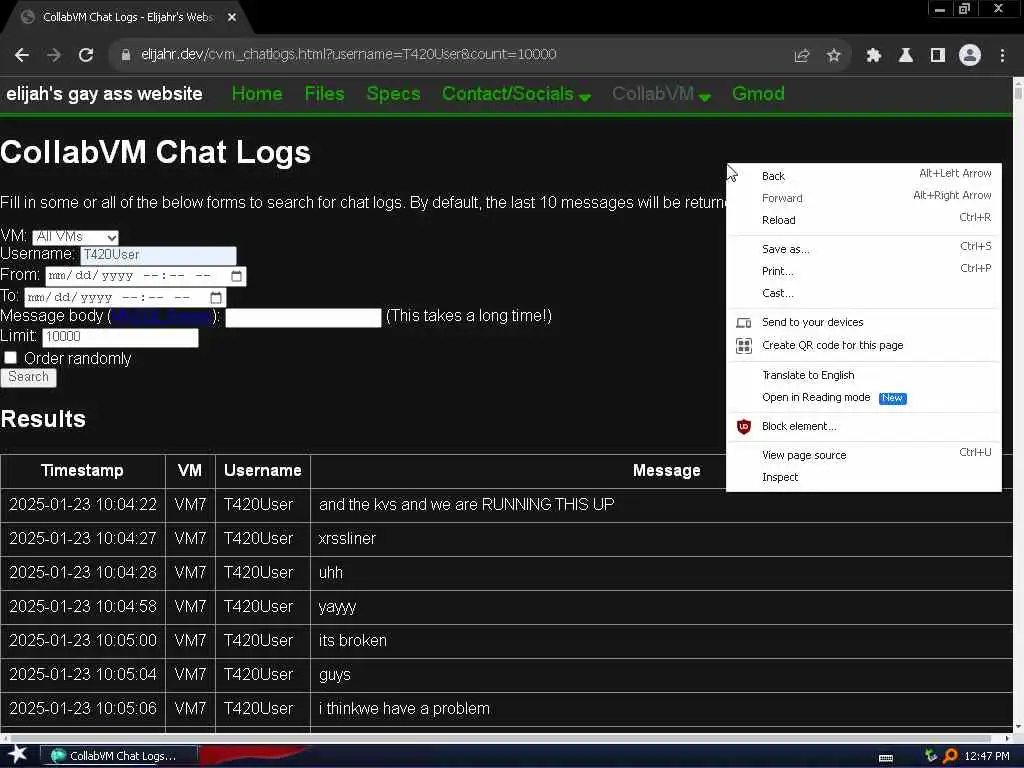Click the Message body input field
The width and height of the screenshot is (1024, 768).
(303, 318)
